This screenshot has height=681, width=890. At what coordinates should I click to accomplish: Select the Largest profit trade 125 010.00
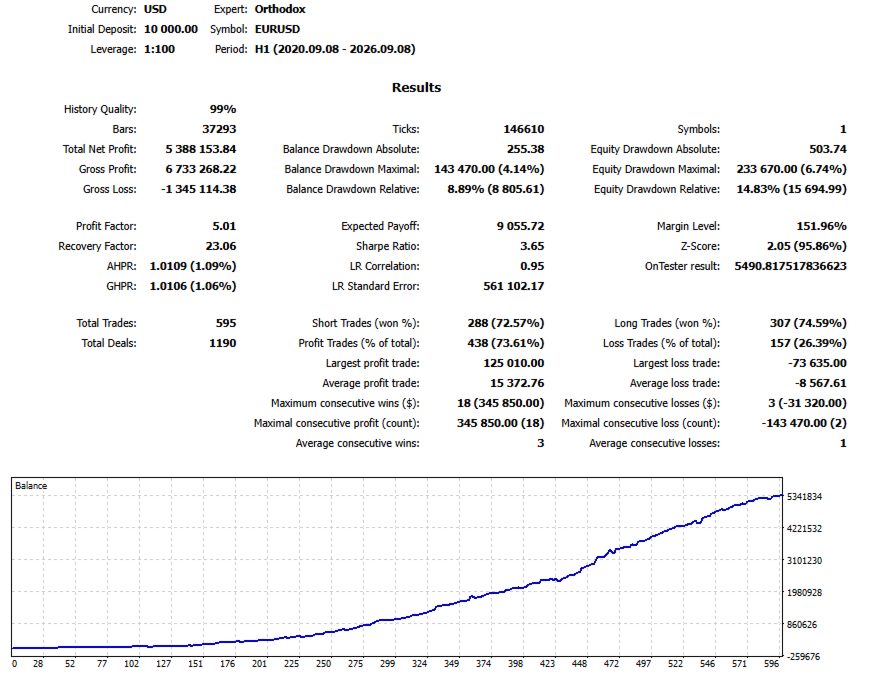[x=514, y=363]
